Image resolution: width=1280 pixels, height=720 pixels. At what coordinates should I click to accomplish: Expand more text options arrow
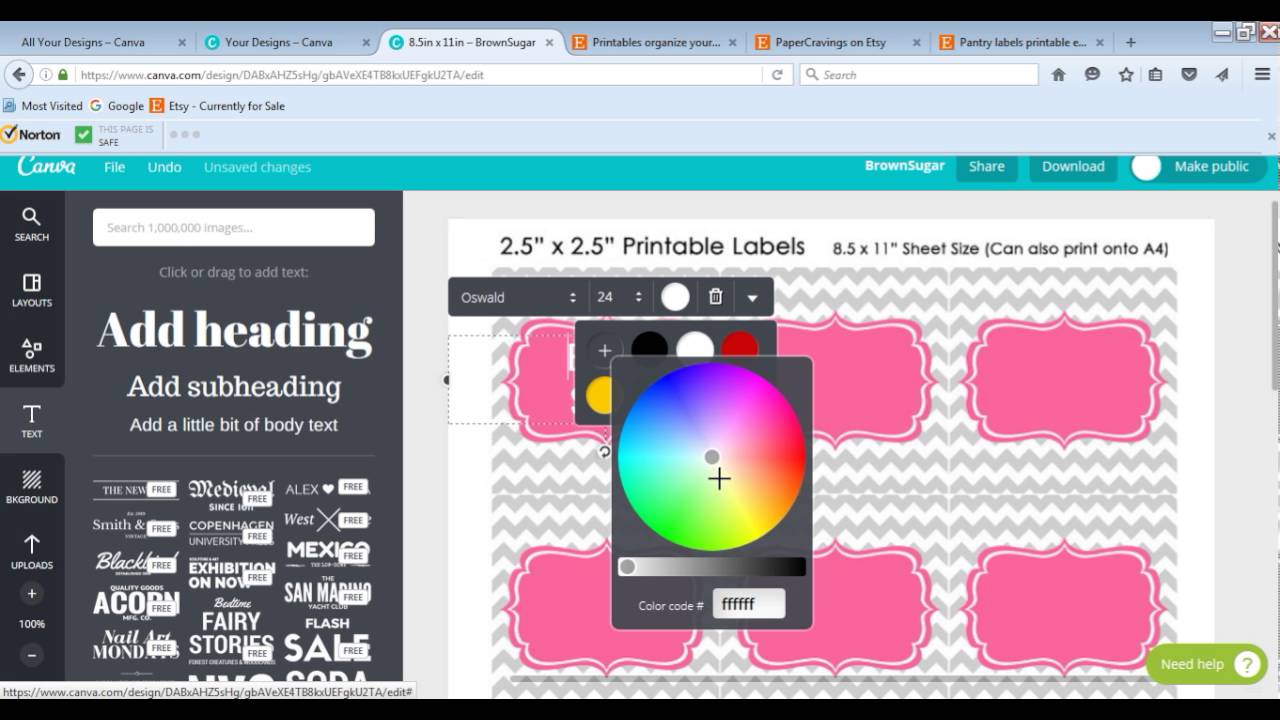tap(752, 297)
